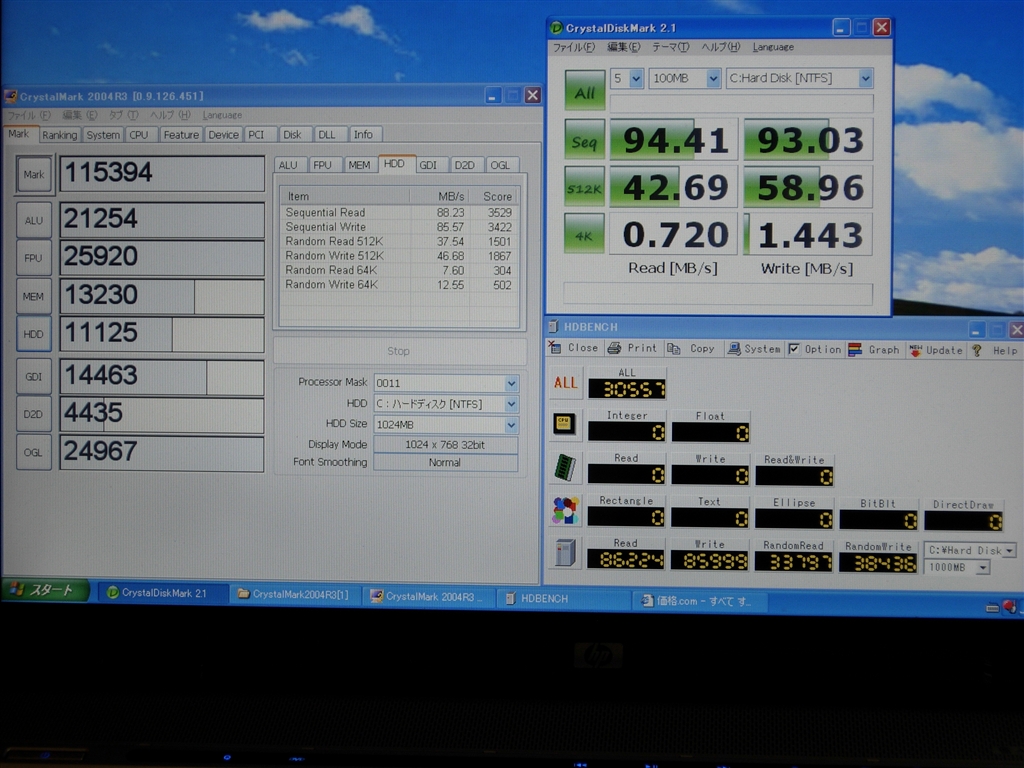Open the Graph view in HDBENCH

click(x=874, y=350)
